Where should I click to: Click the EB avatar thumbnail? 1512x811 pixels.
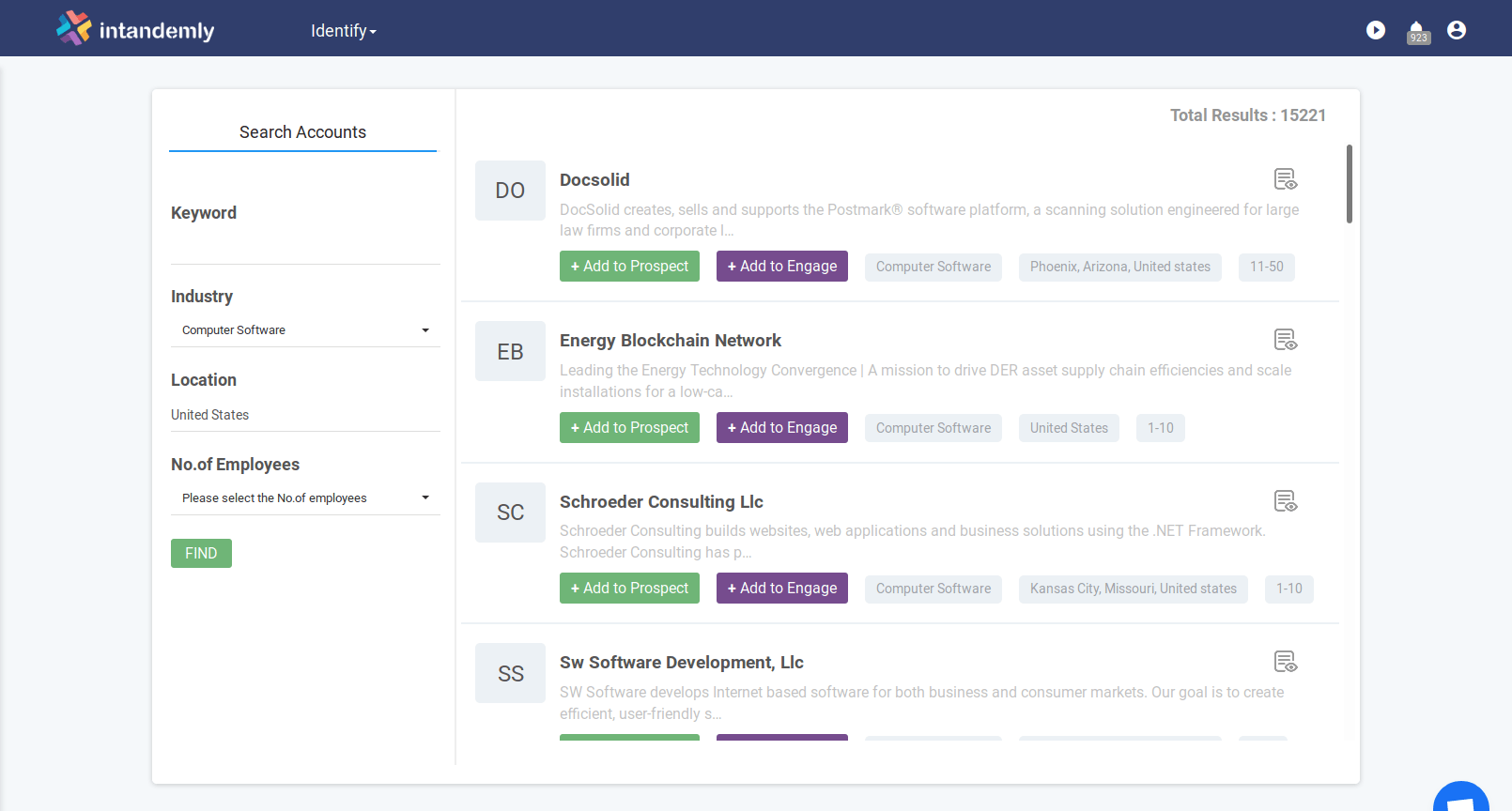point(510,351)
